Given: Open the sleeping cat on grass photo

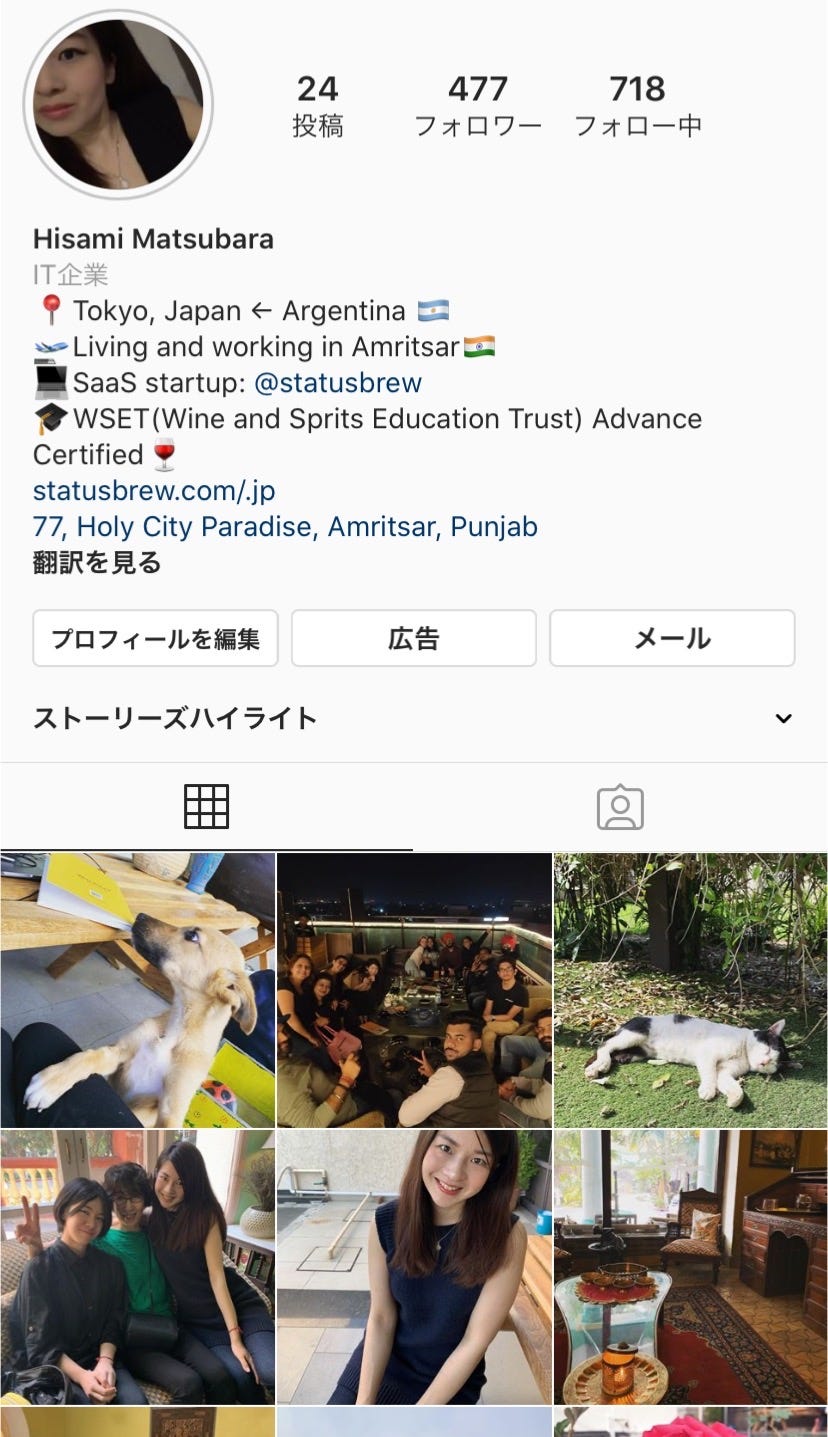Looking at the screenshot, I should point(691,990).
